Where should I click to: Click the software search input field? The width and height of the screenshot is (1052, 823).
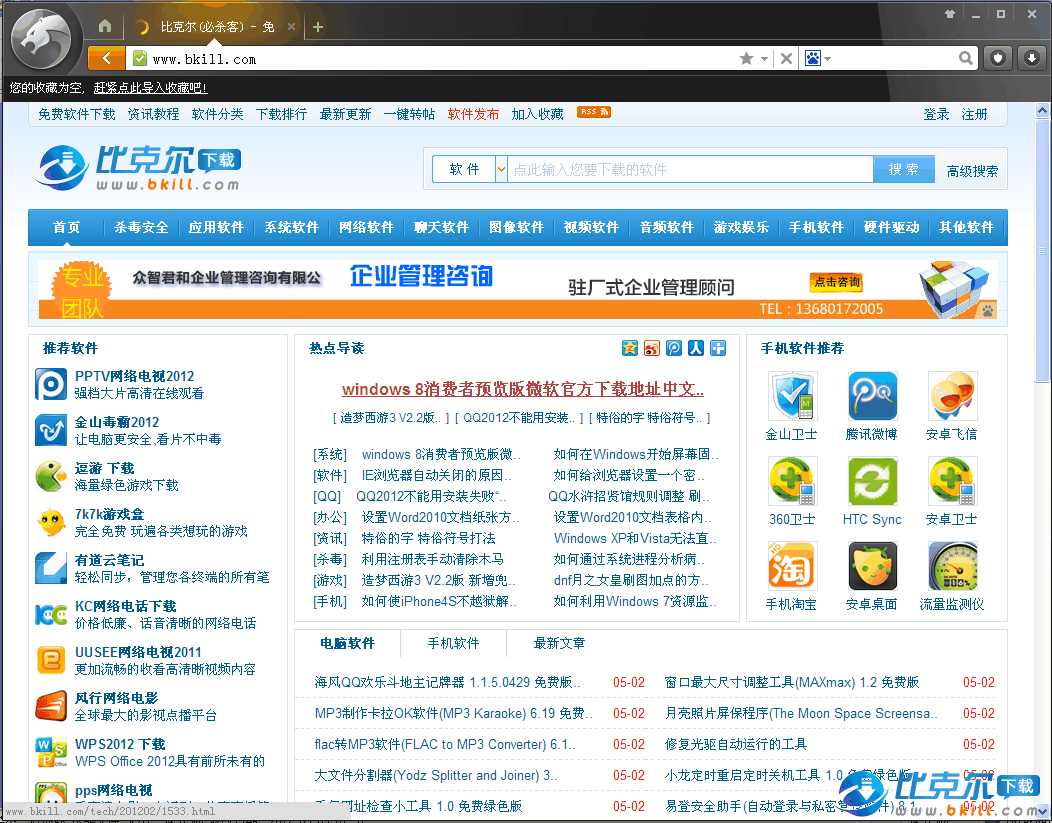tap(690, 170)
